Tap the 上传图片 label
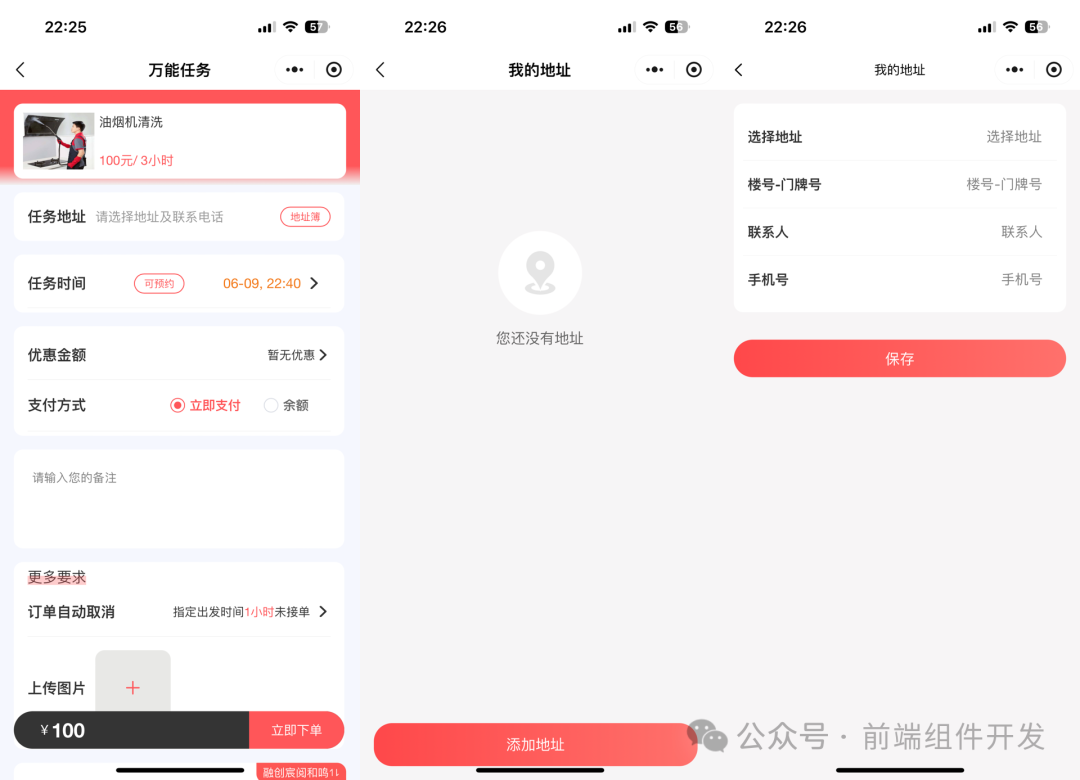 56,688
